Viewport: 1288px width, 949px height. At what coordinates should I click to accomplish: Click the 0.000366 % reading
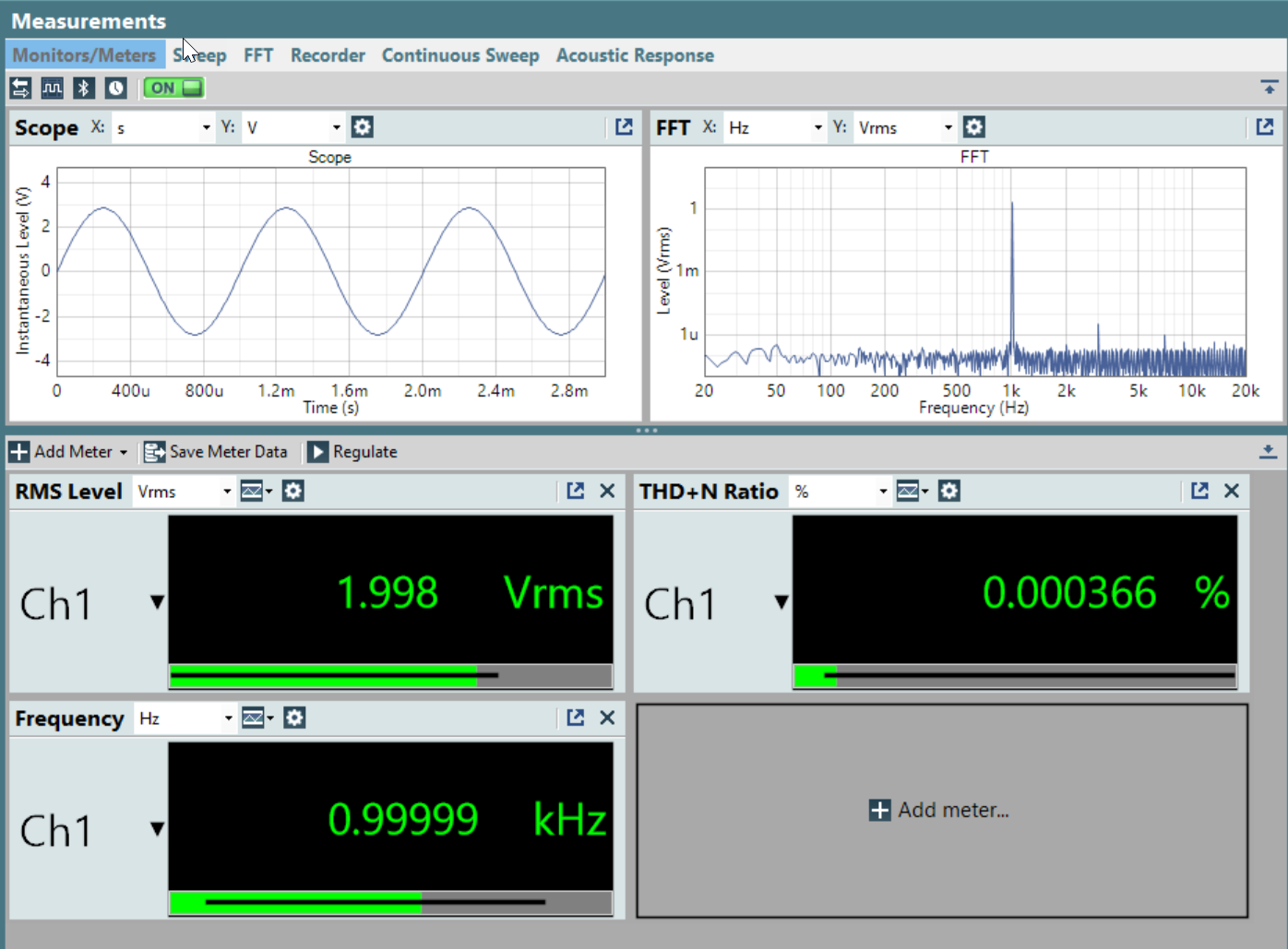[x=1106, y=593]
